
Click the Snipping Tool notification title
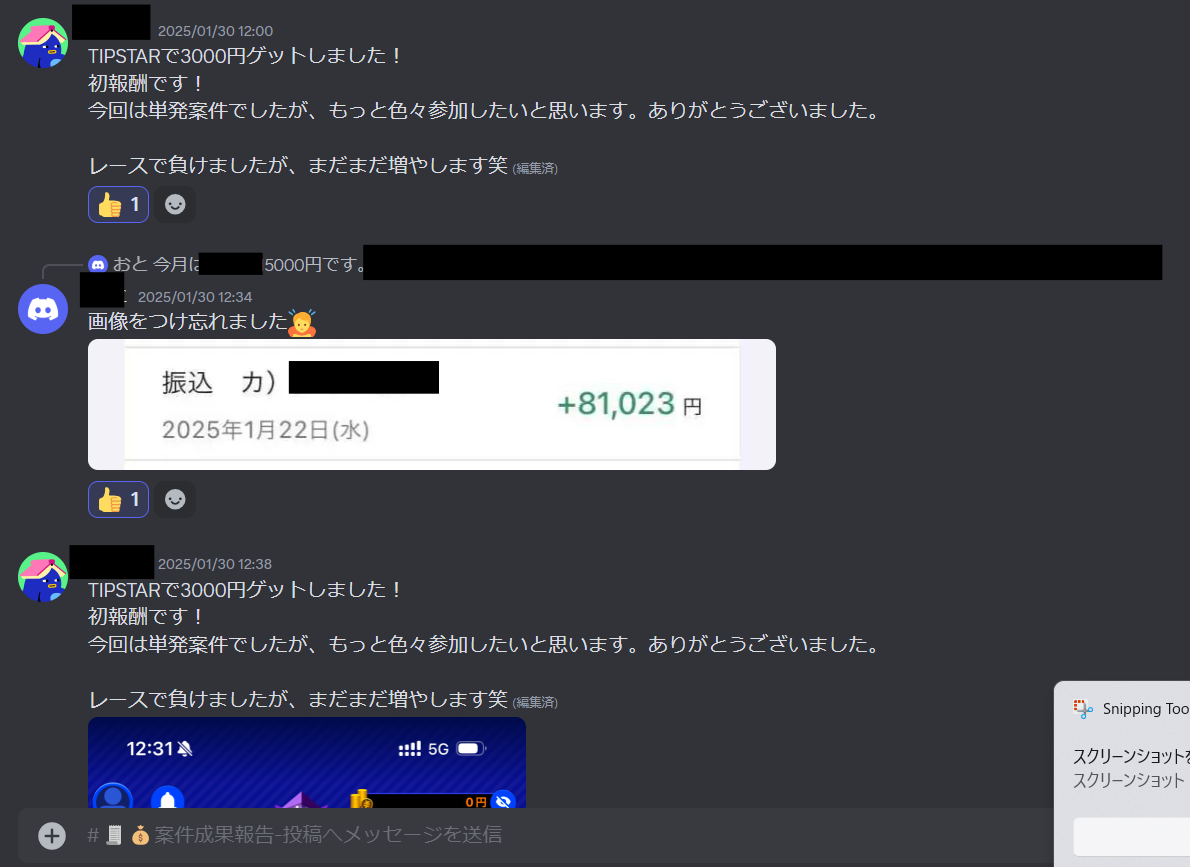1145,709
